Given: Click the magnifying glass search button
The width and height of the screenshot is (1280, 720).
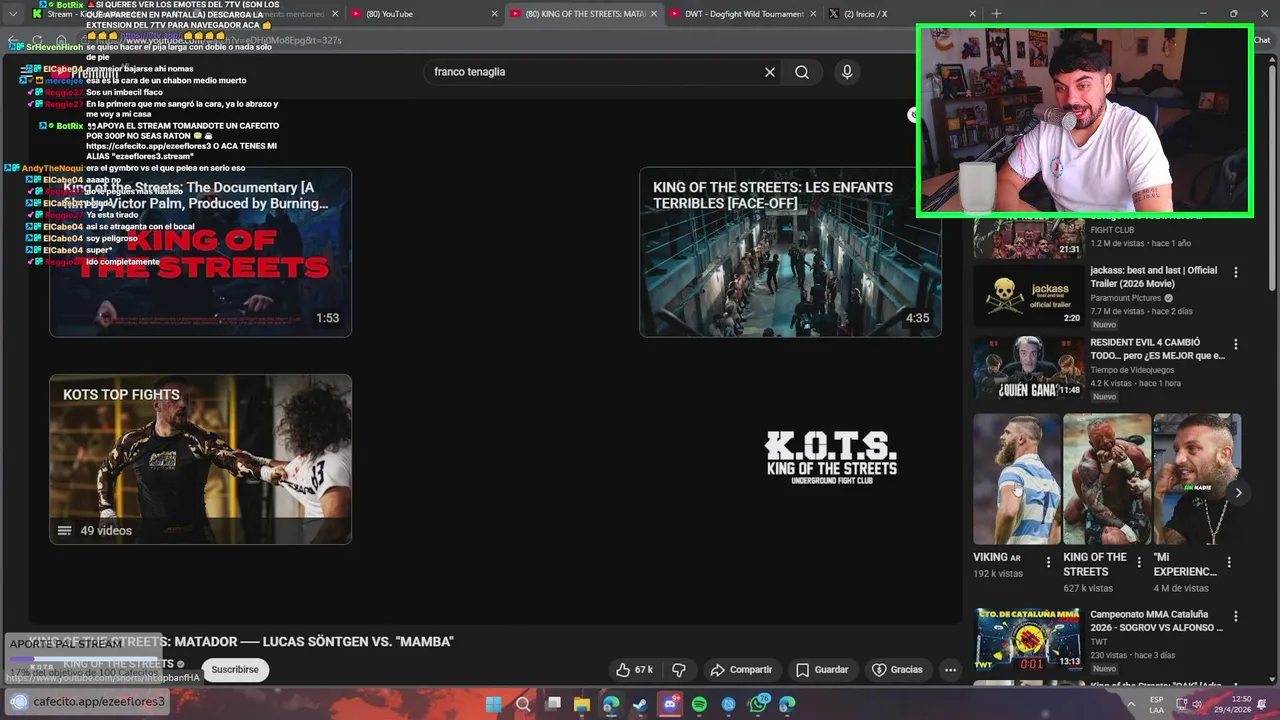Looking at the screenshot, I should click(x=802, y=72).
